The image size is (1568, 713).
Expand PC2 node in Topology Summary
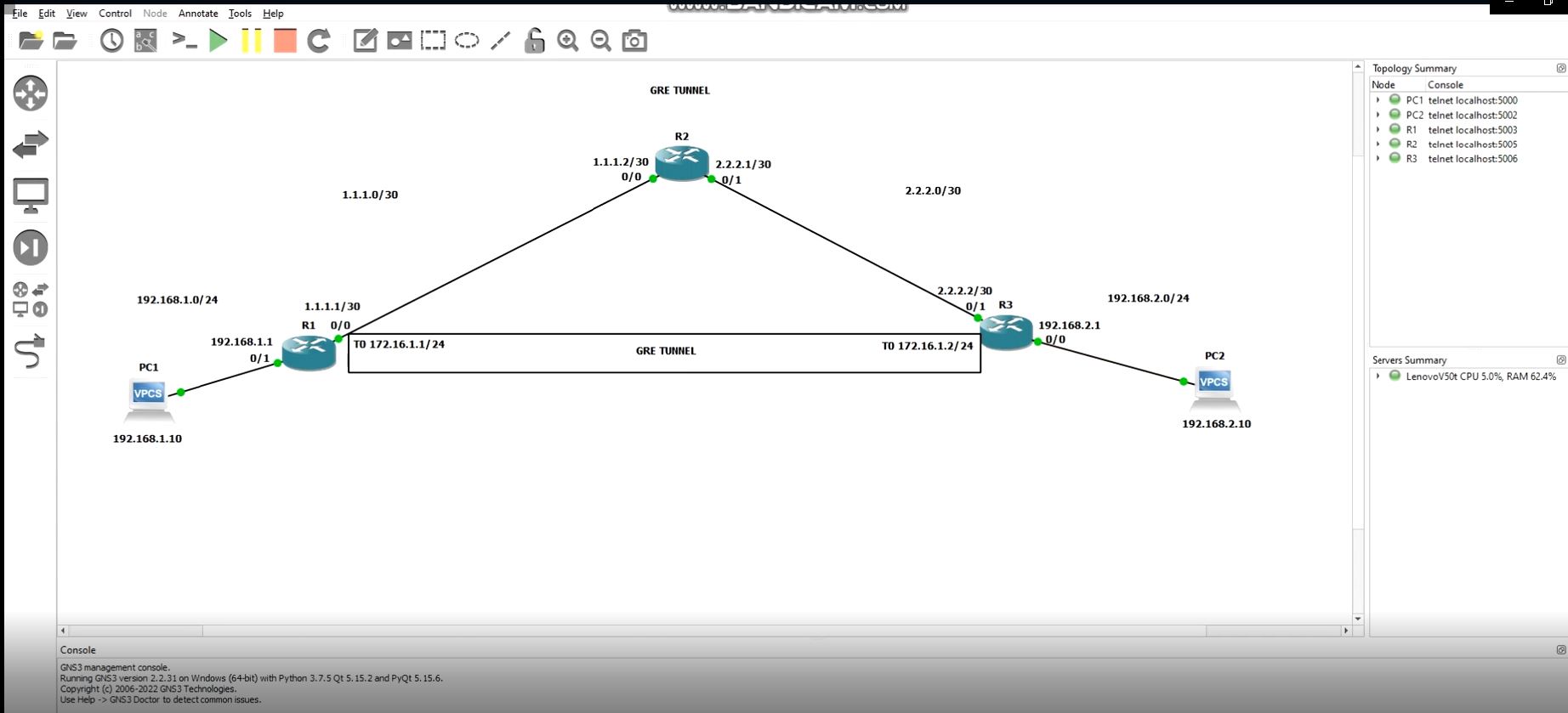coord(1378,115)
